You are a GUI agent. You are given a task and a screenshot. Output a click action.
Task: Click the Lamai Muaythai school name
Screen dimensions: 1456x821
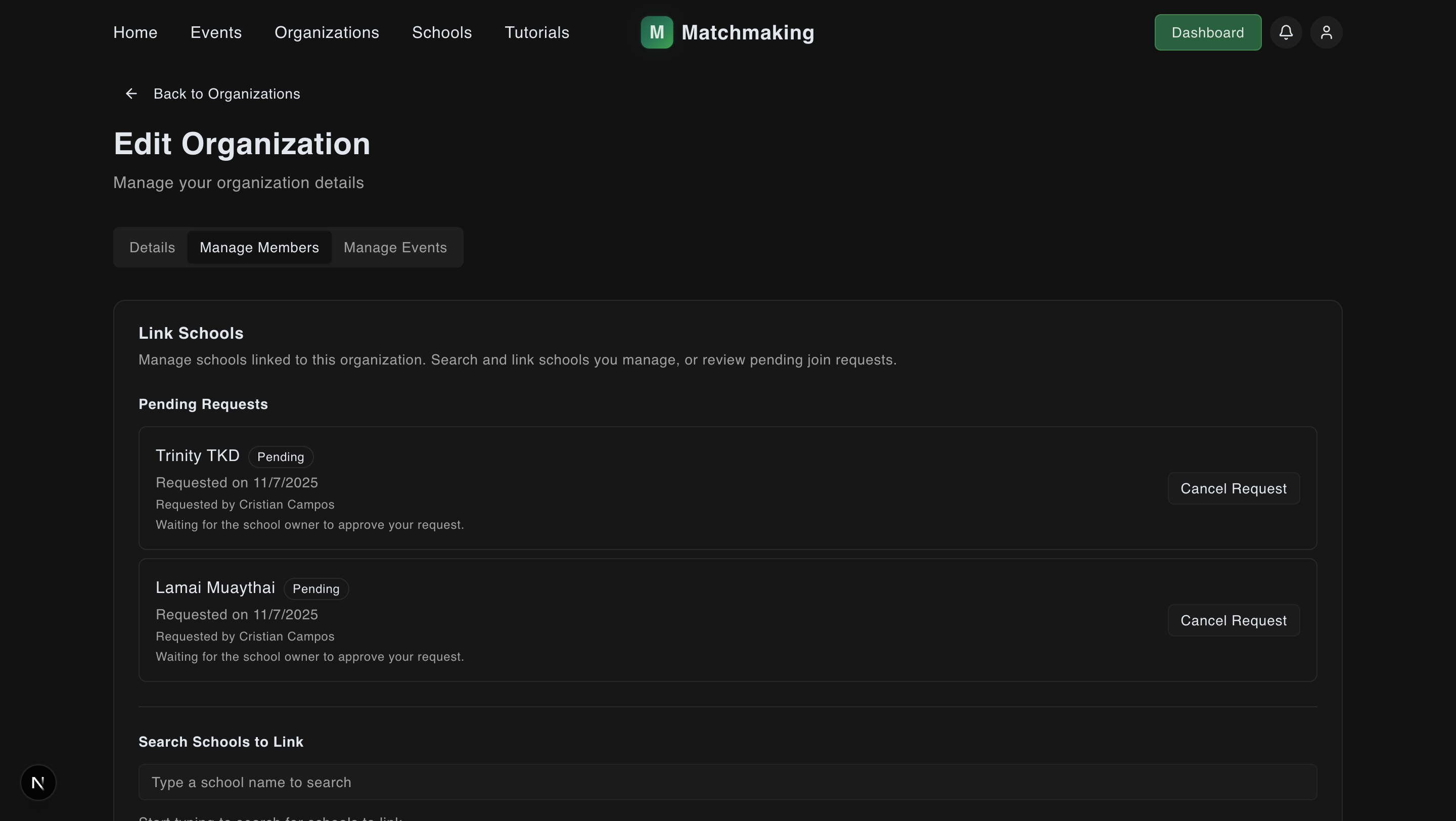coord(215,587)
